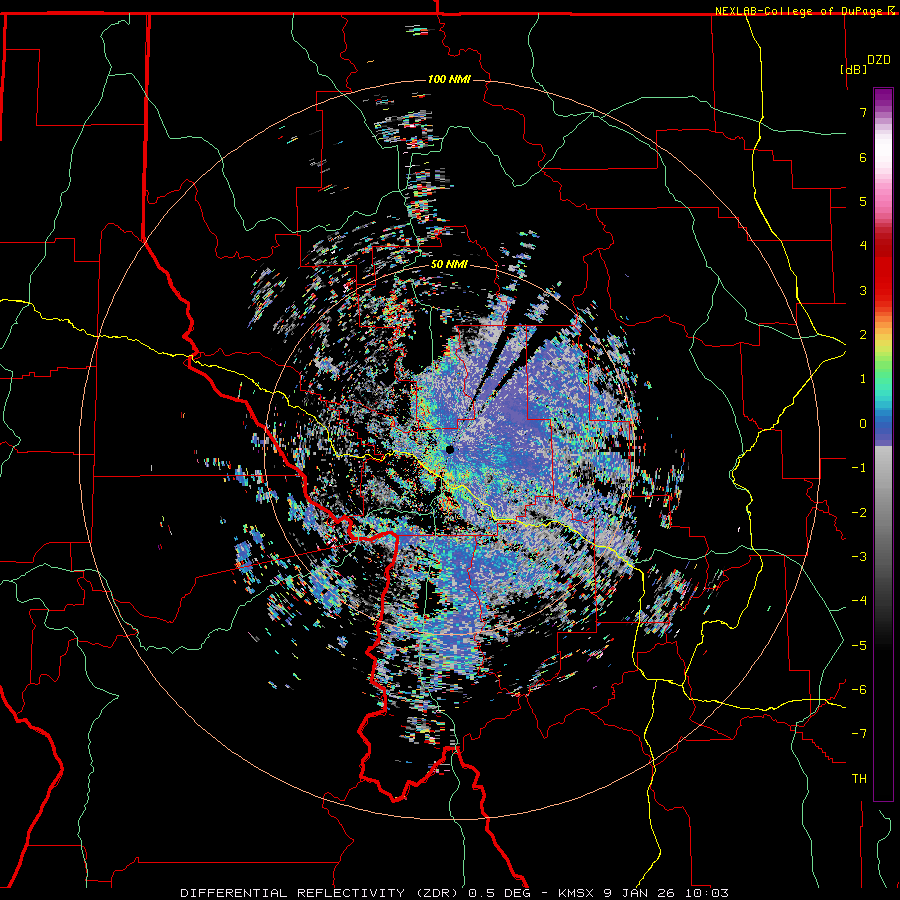Click the -6 value on the color scale
The height and width of the screenshot is (900, 900).
(859, 690)
